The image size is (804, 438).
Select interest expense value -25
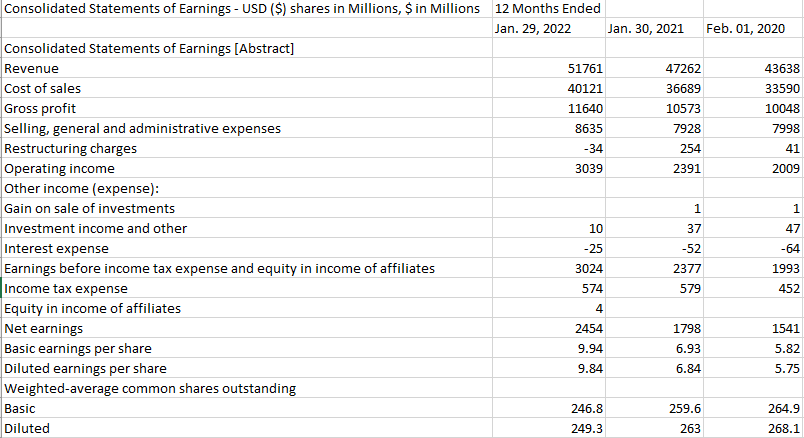[x=593, y=249]
